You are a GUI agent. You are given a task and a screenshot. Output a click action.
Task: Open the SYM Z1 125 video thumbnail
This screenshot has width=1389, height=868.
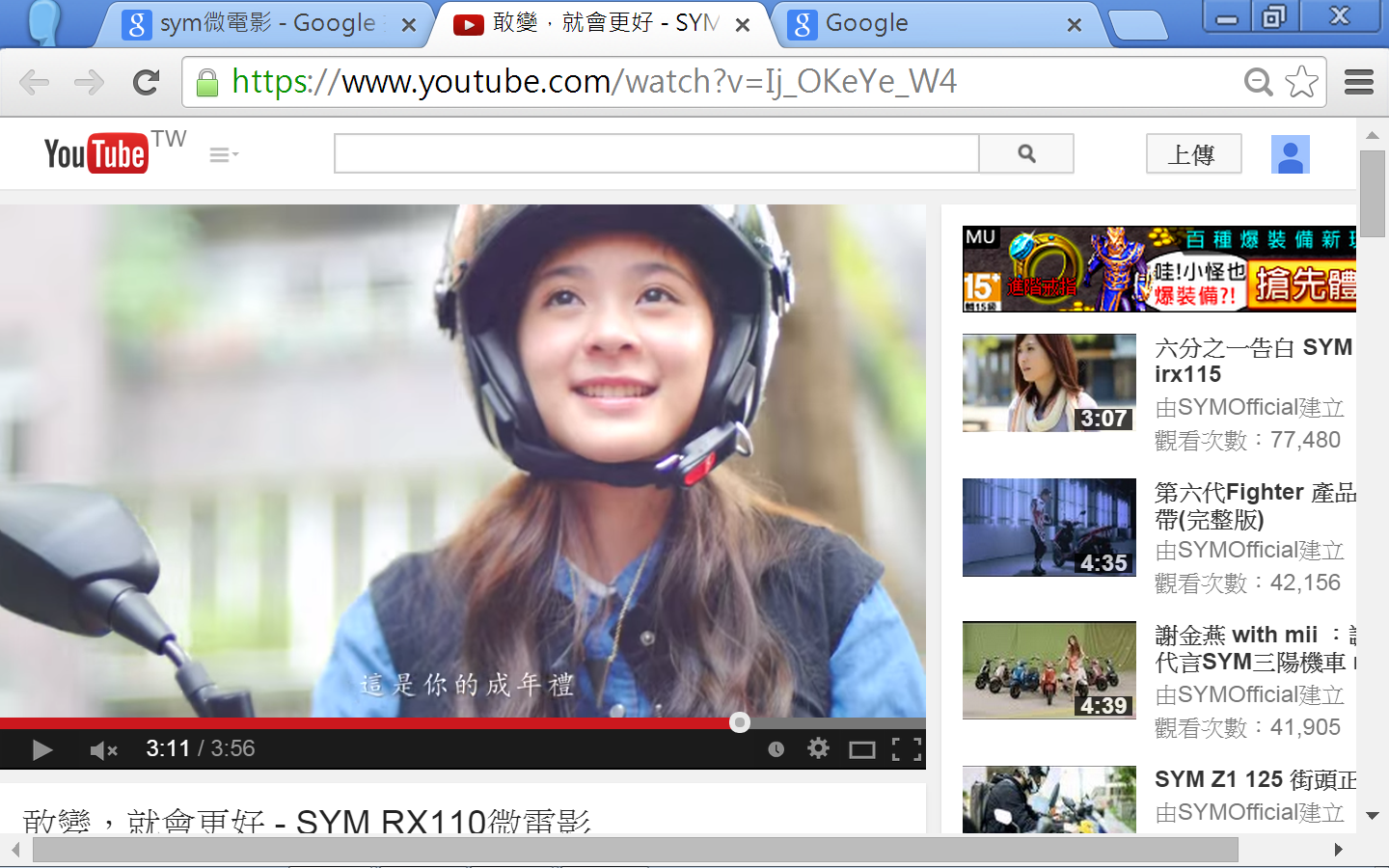tap(1049, 800)
